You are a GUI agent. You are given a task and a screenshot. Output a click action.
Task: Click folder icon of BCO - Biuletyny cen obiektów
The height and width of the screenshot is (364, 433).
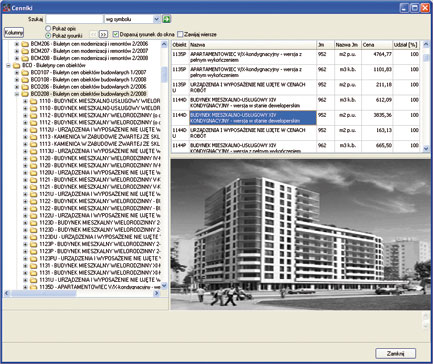click(17, 65)
